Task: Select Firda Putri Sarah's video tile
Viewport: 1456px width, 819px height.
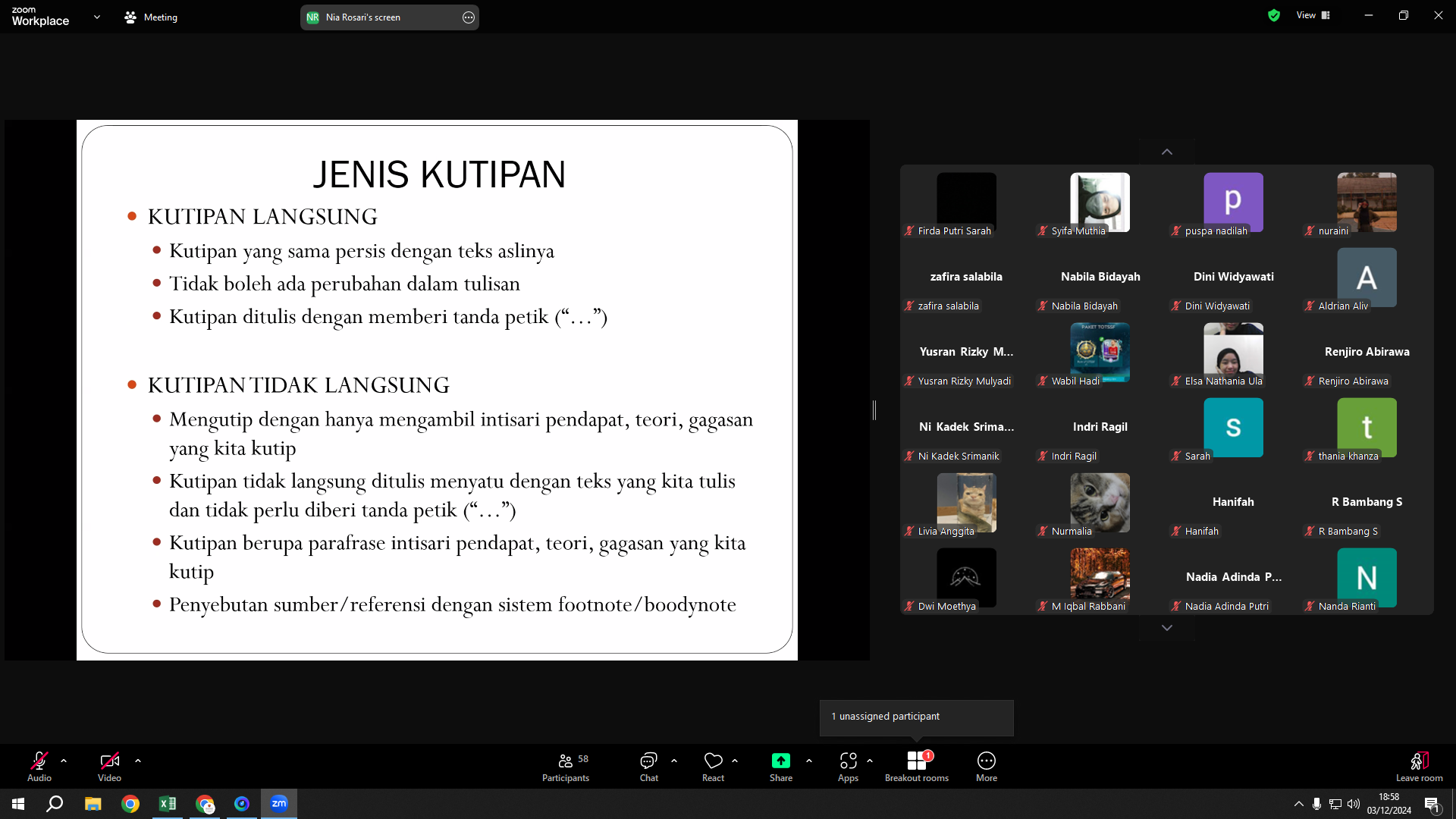Action: click(x=967, y=202)
